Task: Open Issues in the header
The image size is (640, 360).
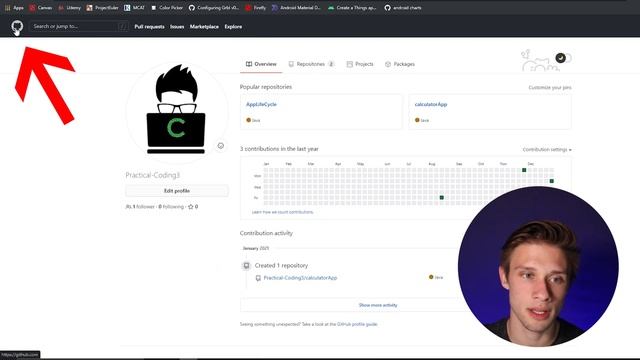Action: click(177, 27)
